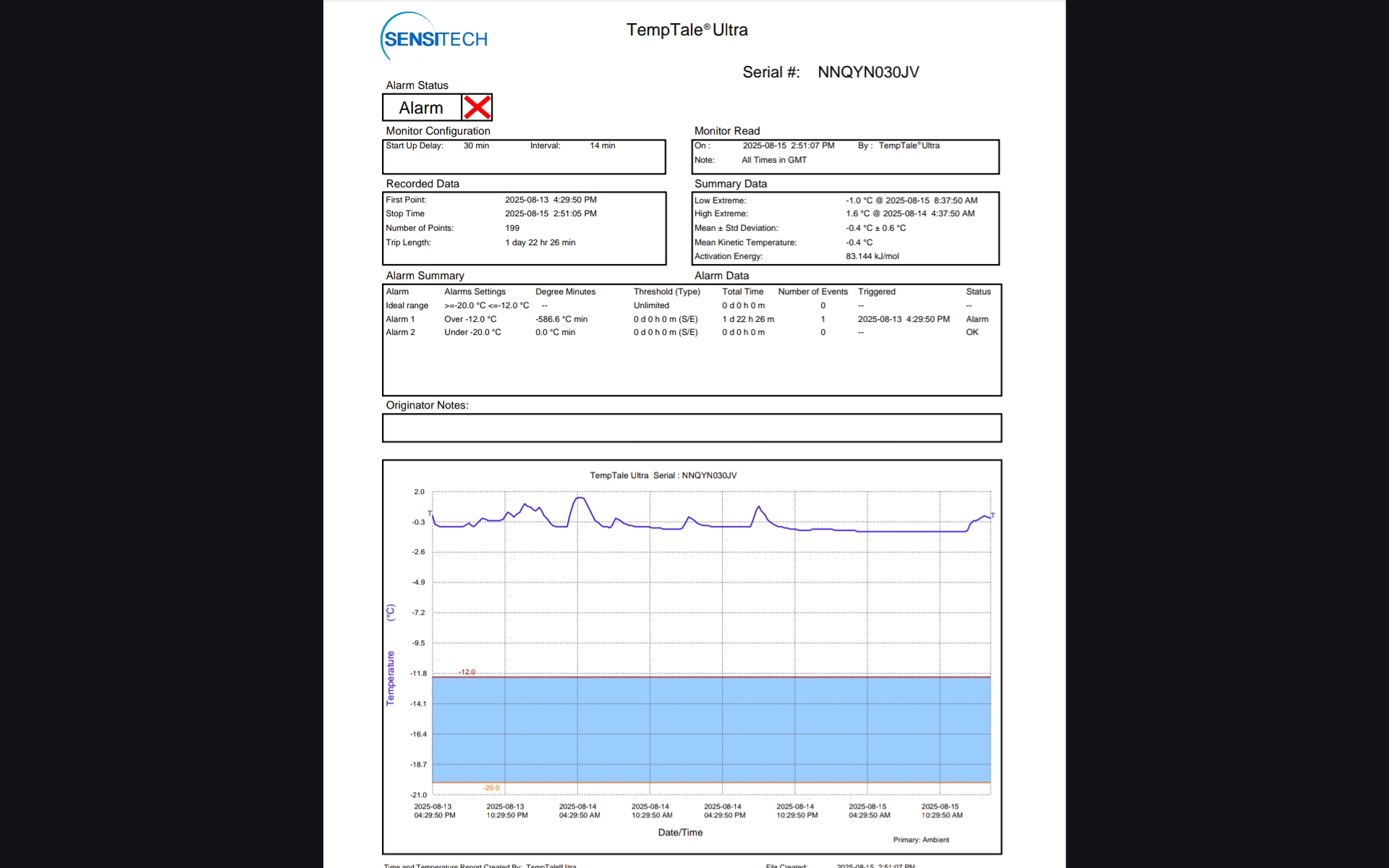Click the High Extreme value in Summary Data
The width and height of the screenshot is (1389, 868).
pos(909,213)
